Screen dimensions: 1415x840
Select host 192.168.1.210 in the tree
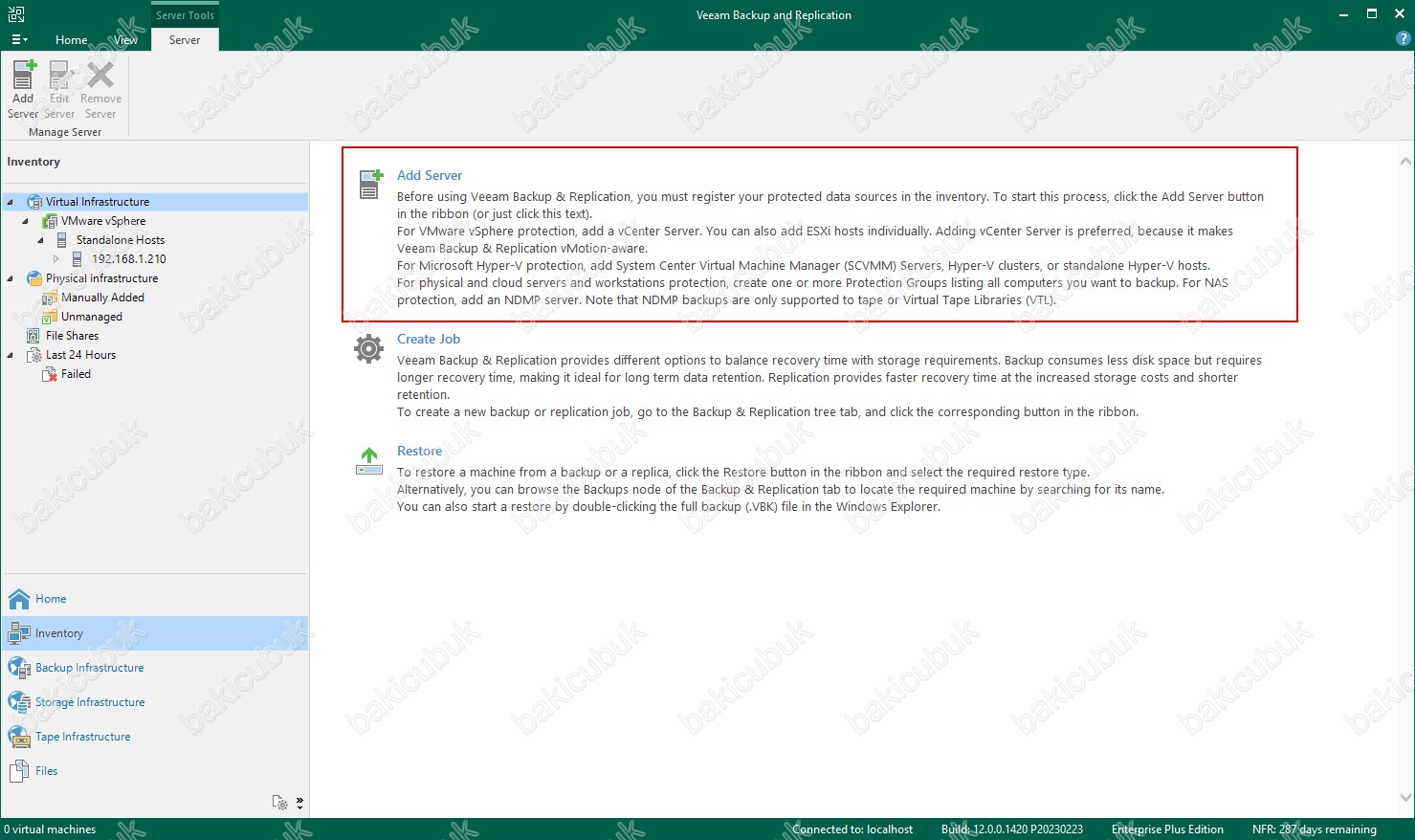pyautogui.click(x=129, y=259)
